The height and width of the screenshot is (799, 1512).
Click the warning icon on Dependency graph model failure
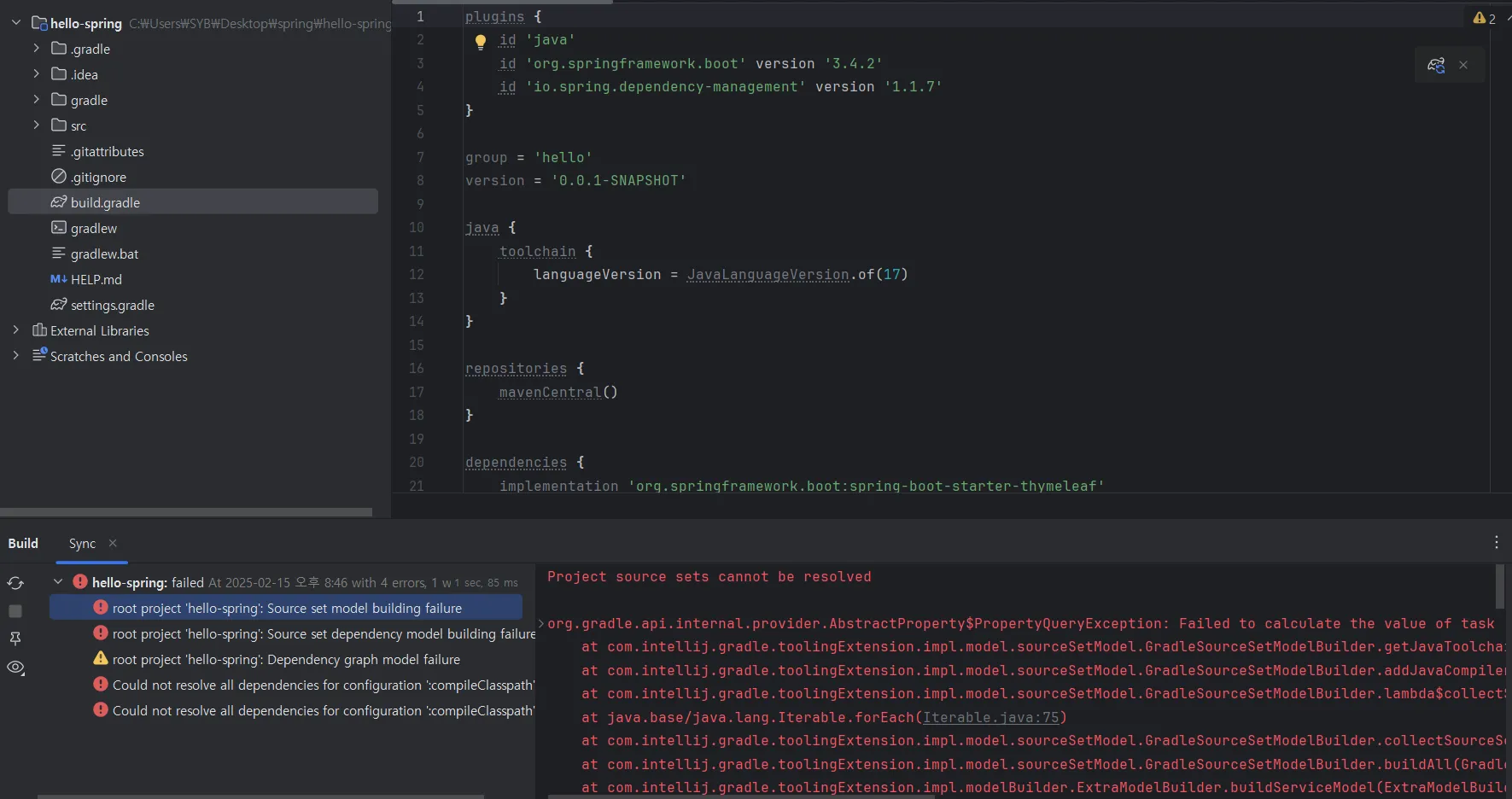pyautogui.click(x=101, y=658)
